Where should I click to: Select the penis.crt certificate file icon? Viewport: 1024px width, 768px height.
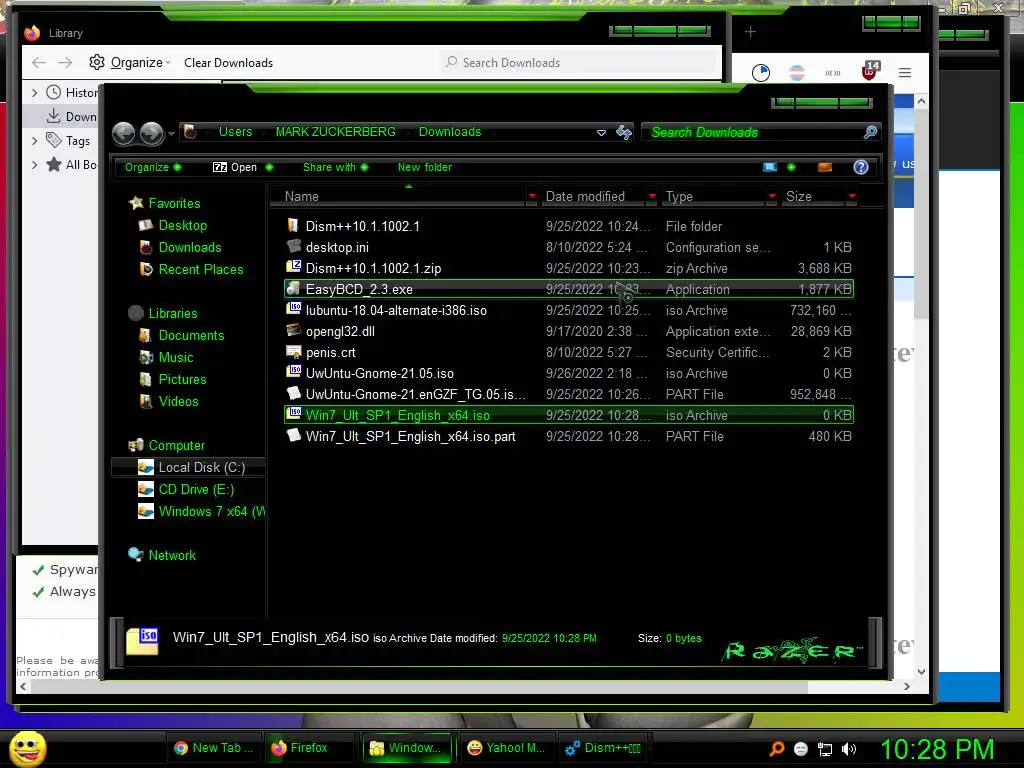293,351
